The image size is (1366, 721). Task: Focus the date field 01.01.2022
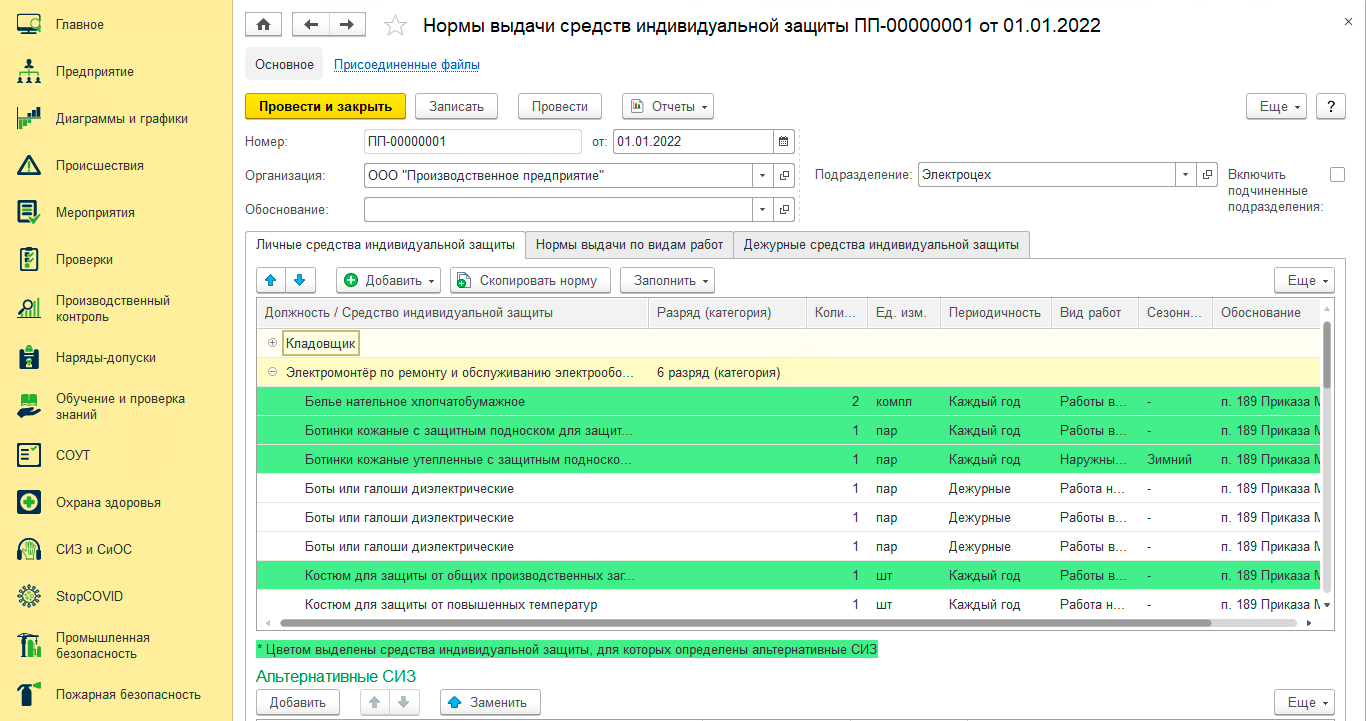pyautogui.click(x=694, y=141)
